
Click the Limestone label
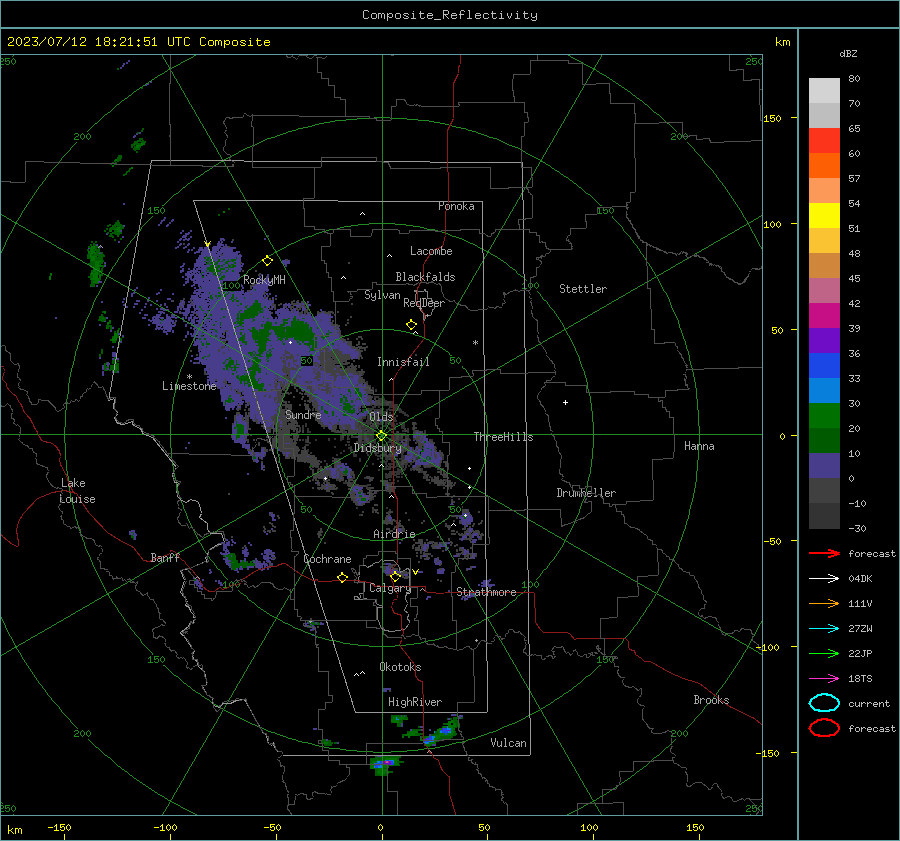[x=189, y=386]
